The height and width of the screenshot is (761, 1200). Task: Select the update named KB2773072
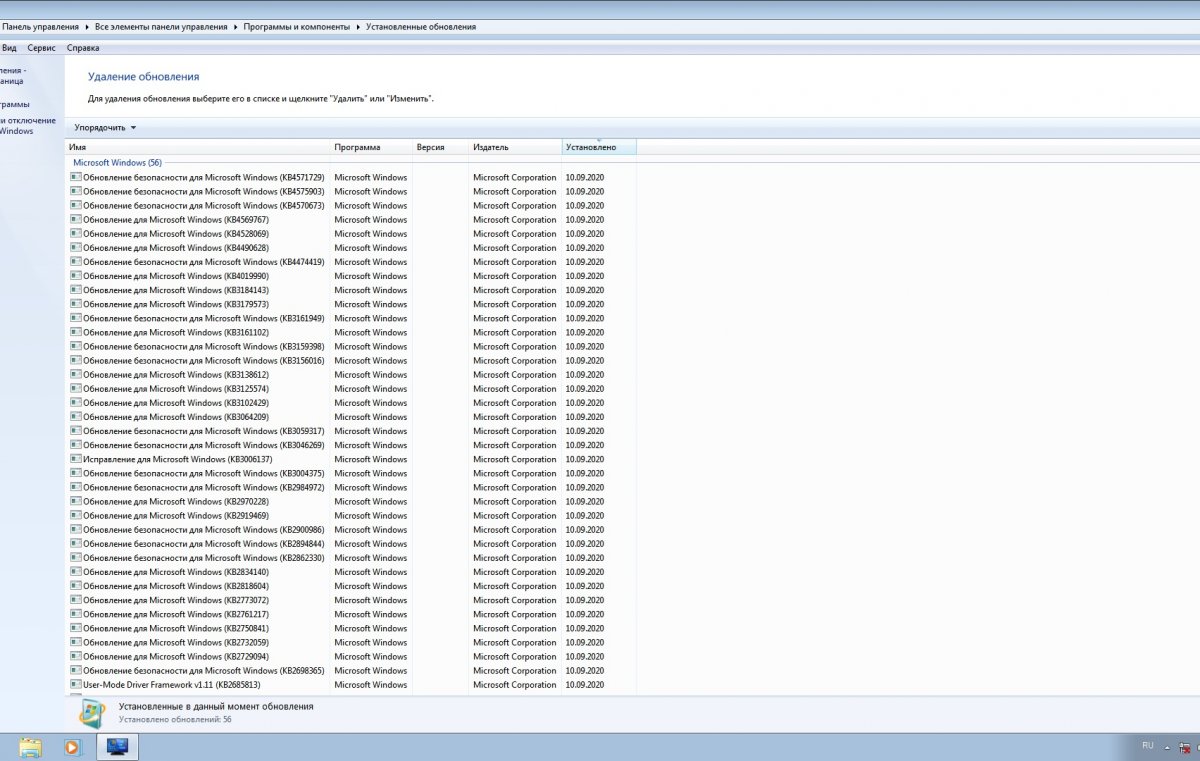[176, 600]
